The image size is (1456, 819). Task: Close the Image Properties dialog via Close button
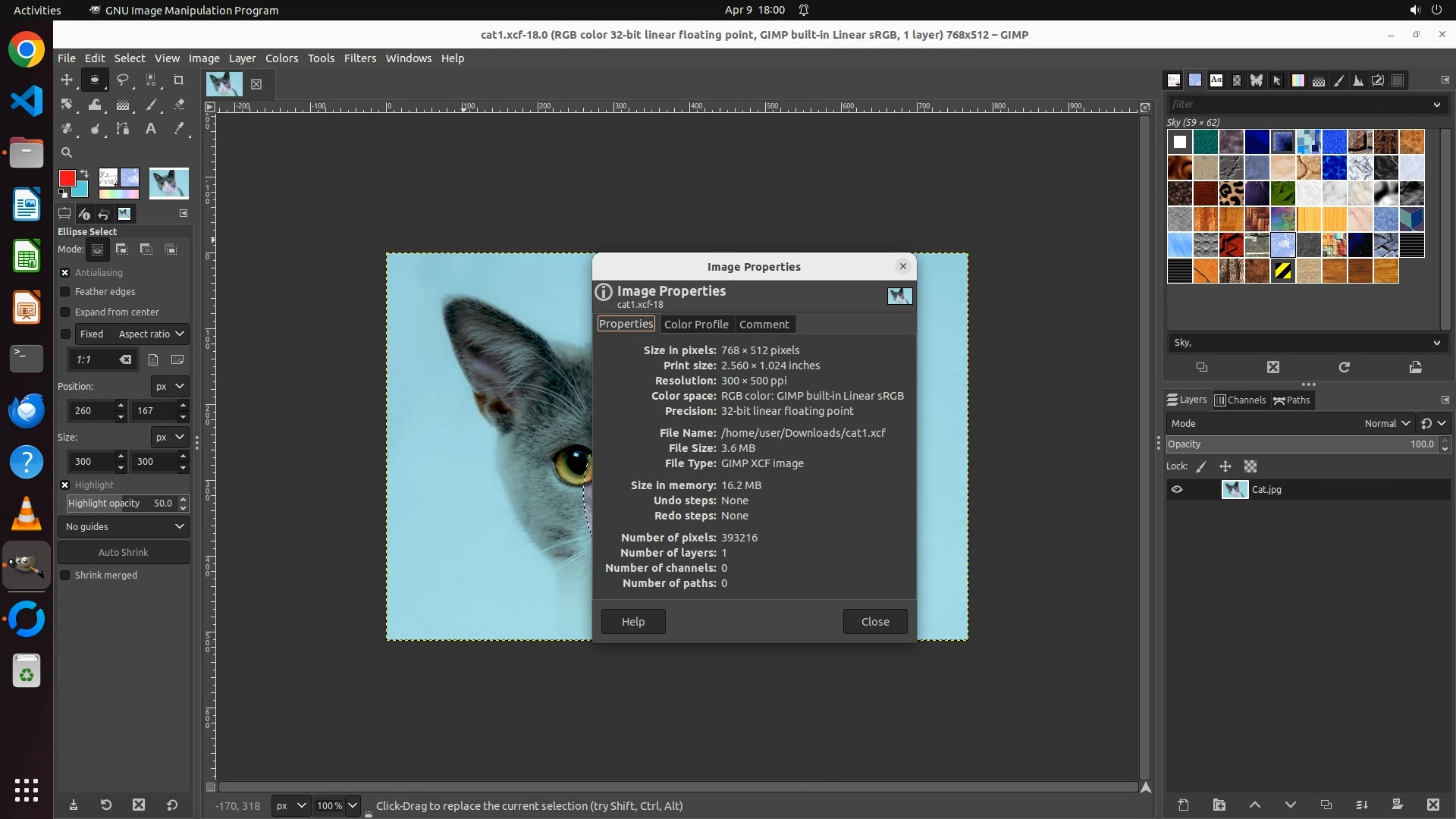874,621
